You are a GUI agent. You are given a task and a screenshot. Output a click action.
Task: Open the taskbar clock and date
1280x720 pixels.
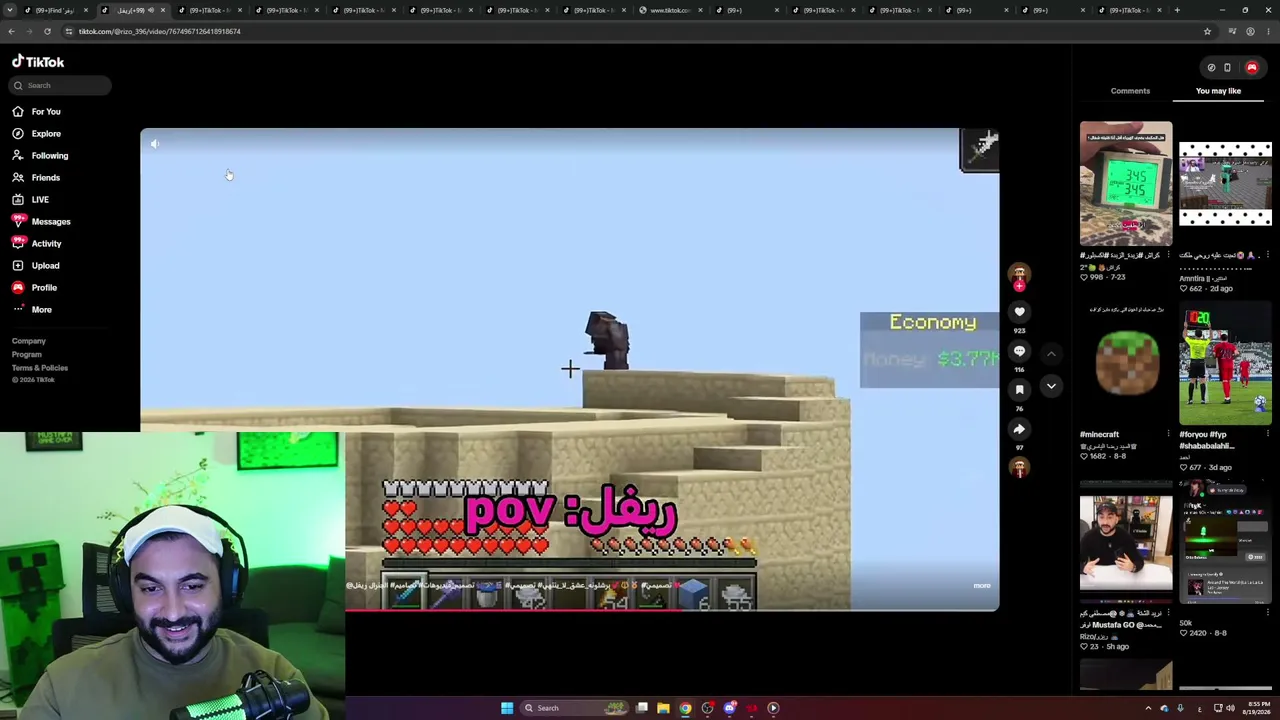(1256, 708)
